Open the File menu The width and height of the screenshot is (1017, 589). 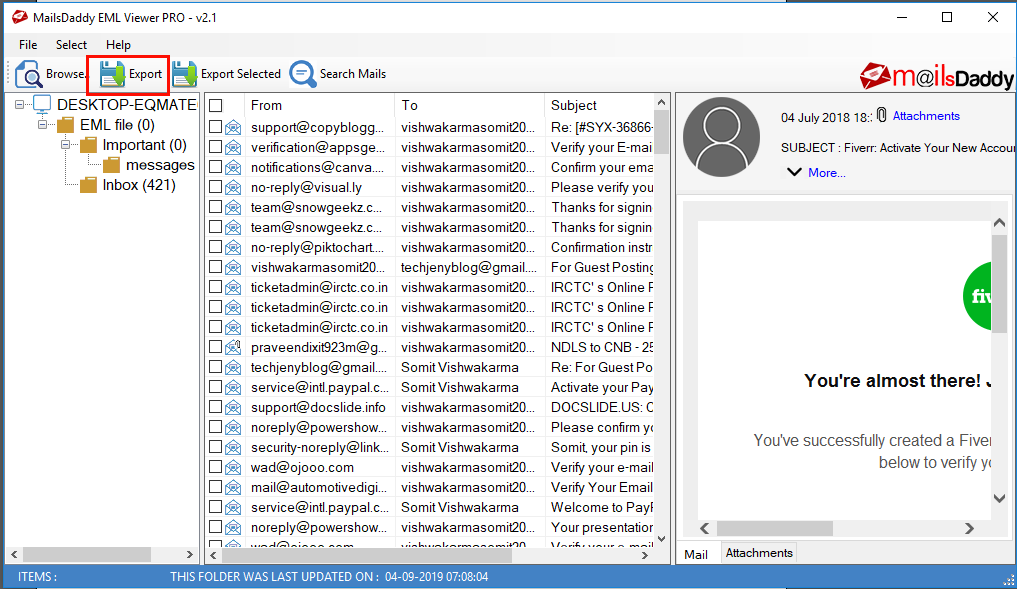point(28,45)
